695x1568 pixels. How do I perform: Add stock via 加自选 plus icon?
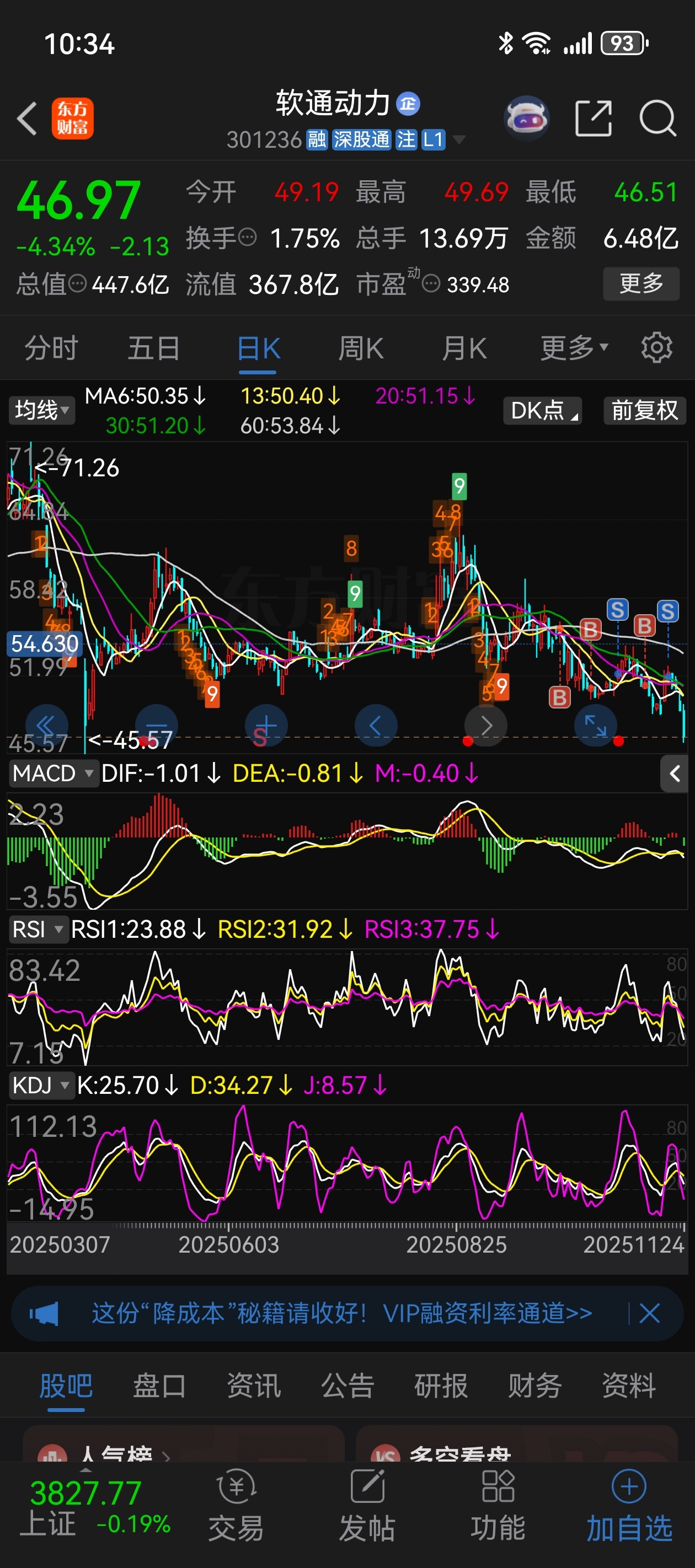pos(629,1486)
